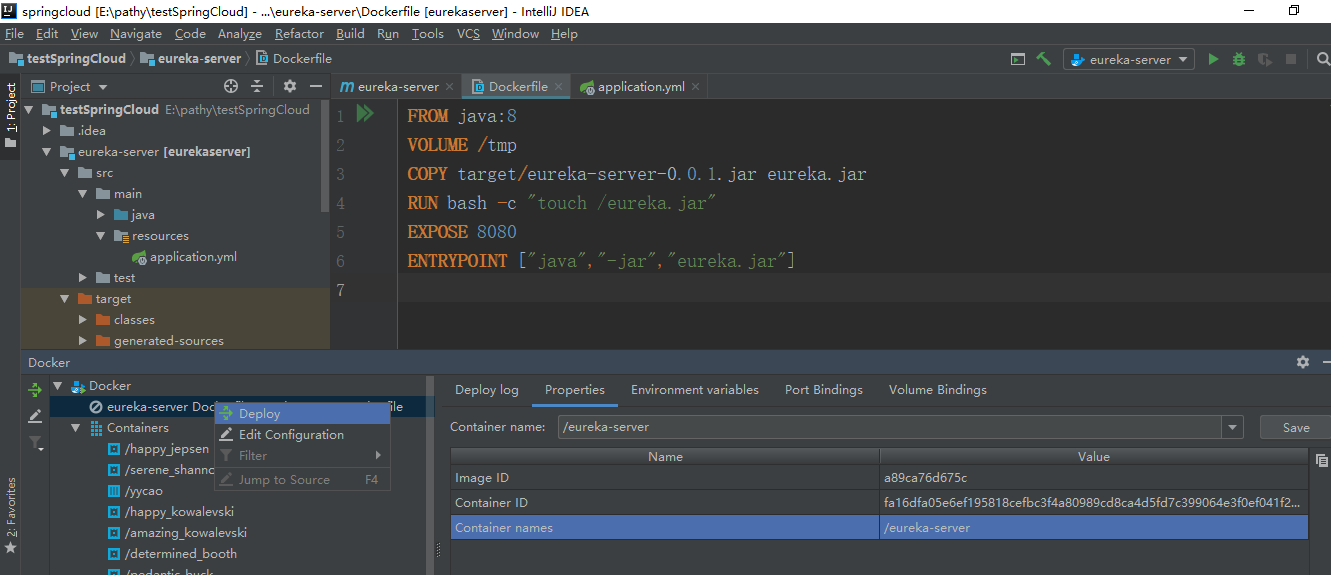Image resolution: width=1331 pixels, height=575 pixels.
Task: Close the eureka-server editor tab
Action: point(450,87)
